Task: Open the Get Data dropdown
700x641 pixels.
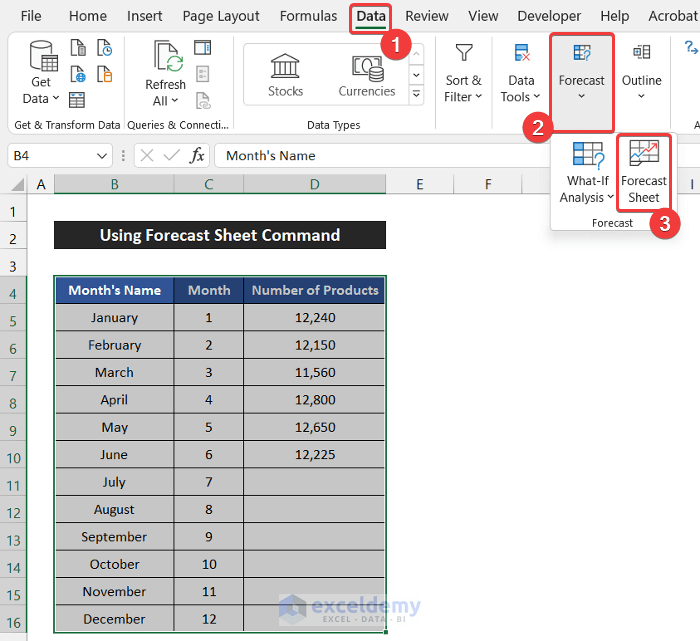Action: tap(41, 73)
